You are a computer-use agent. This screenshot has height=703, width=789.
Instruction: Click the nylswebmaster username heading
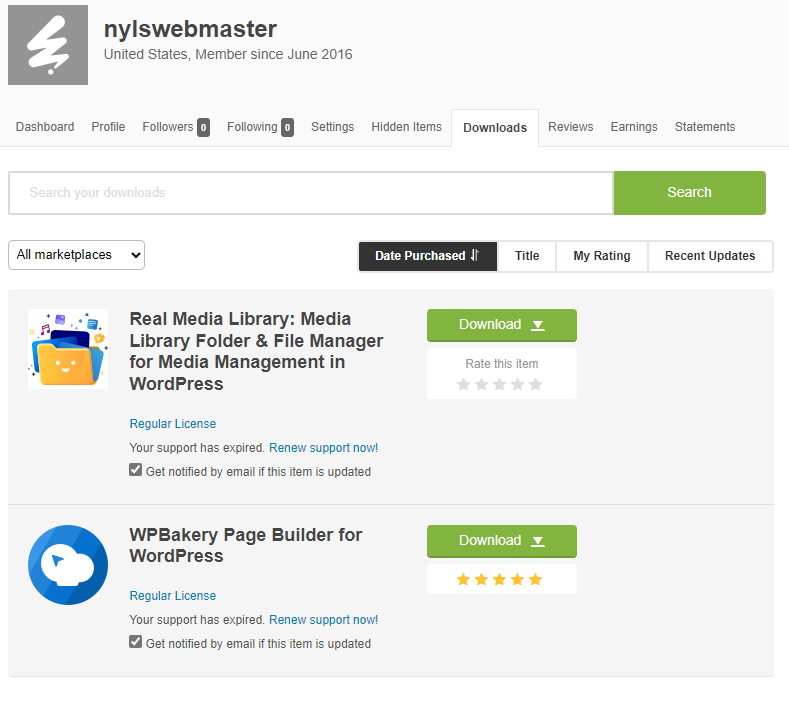coord(190,29)
